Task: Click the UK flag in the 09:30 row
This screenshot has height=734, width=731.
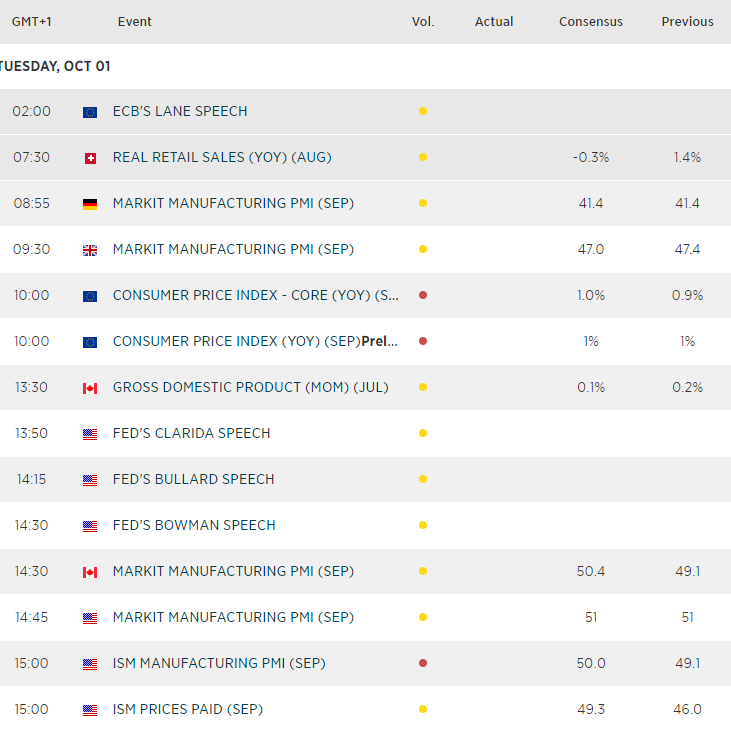Action: (90, 250)
